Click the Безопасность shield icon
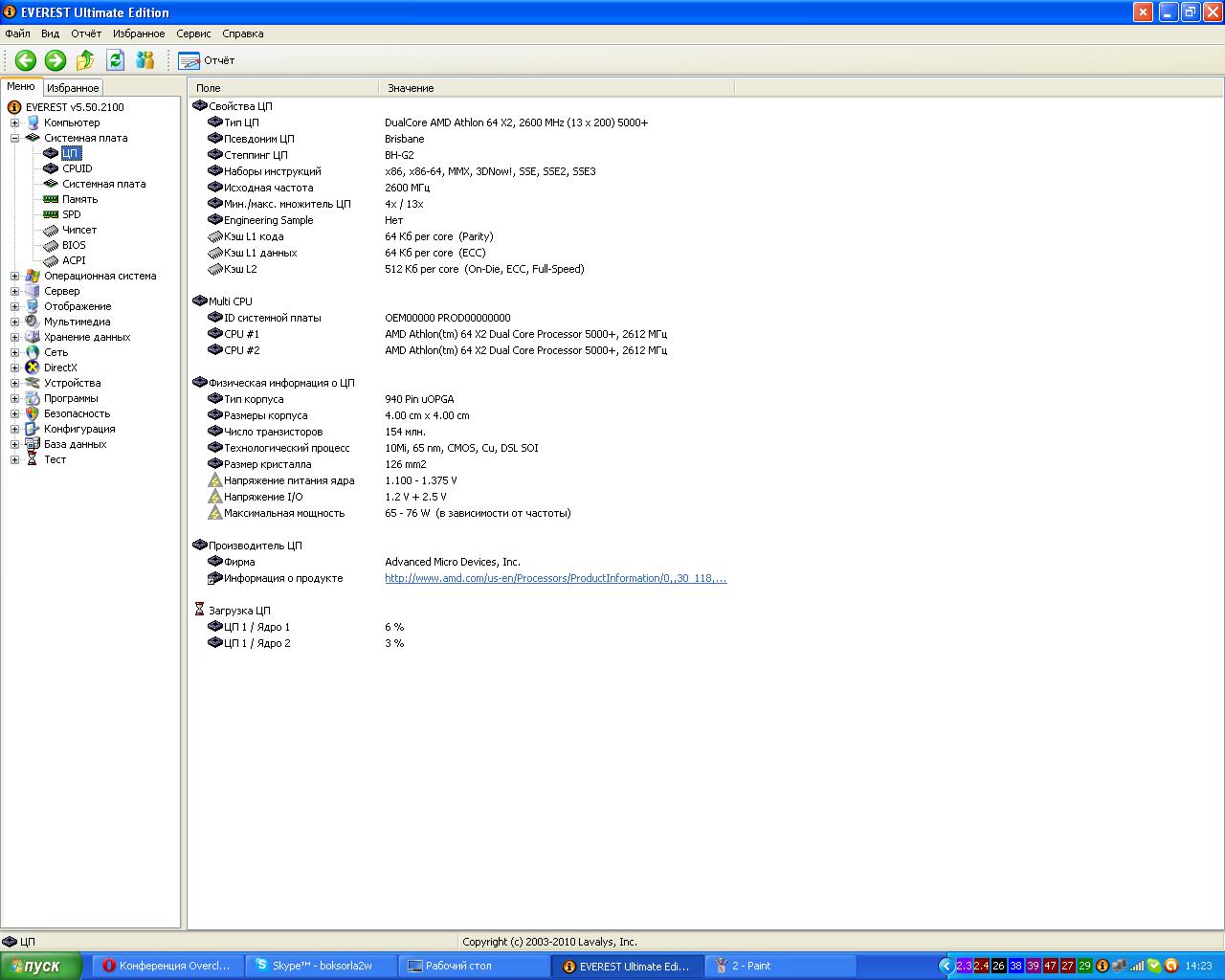1225x980 pixels. click(x=33, y=413)
